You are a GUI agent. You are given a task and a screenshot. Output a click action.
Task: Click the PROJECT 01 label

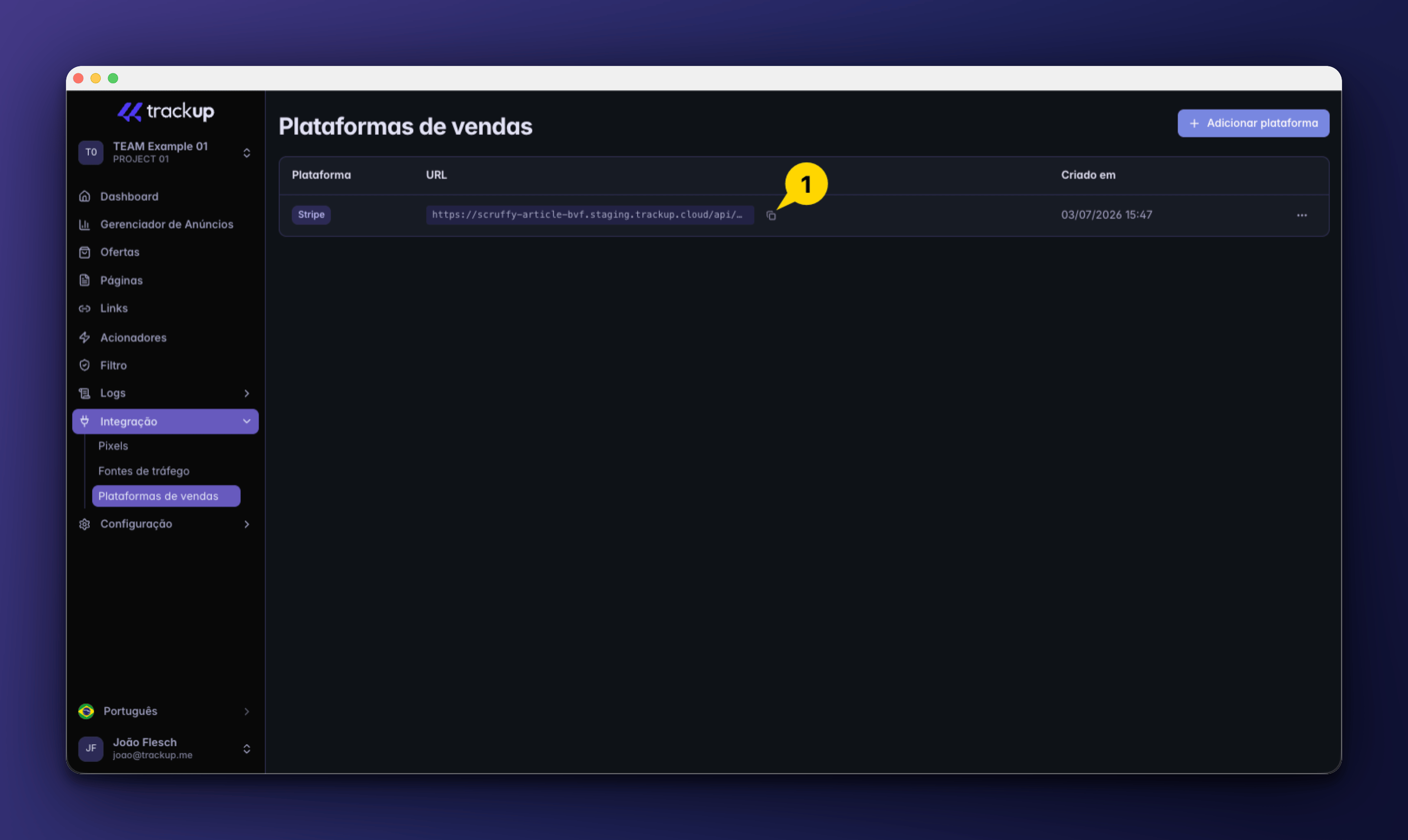(141, 159)
